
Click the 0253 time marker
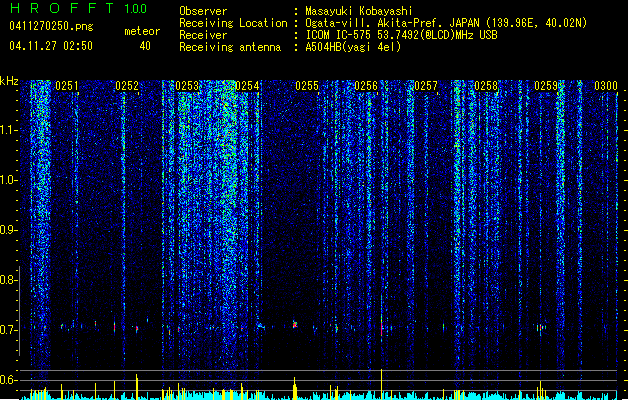click(x=187, y=86)
